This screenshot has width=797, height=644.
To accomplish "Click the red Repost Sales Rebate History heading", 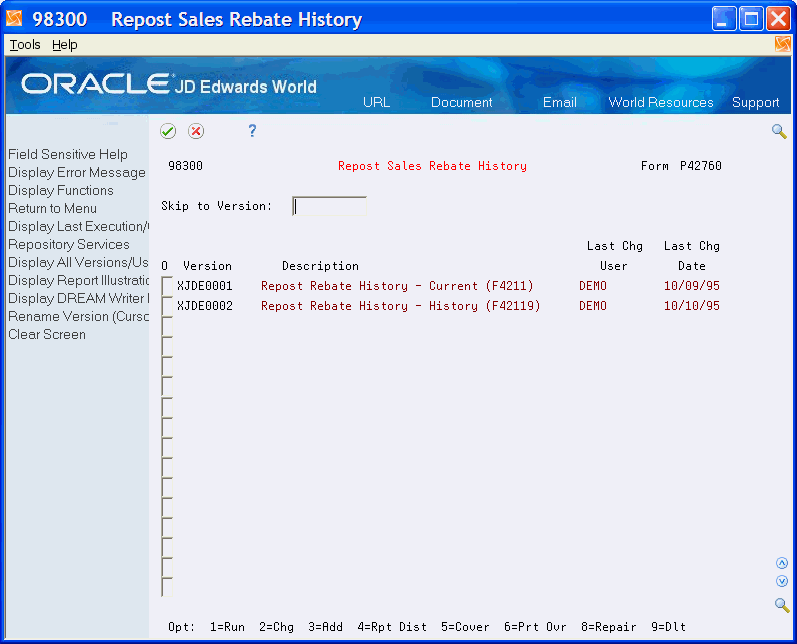I will [x=433, y=166].
